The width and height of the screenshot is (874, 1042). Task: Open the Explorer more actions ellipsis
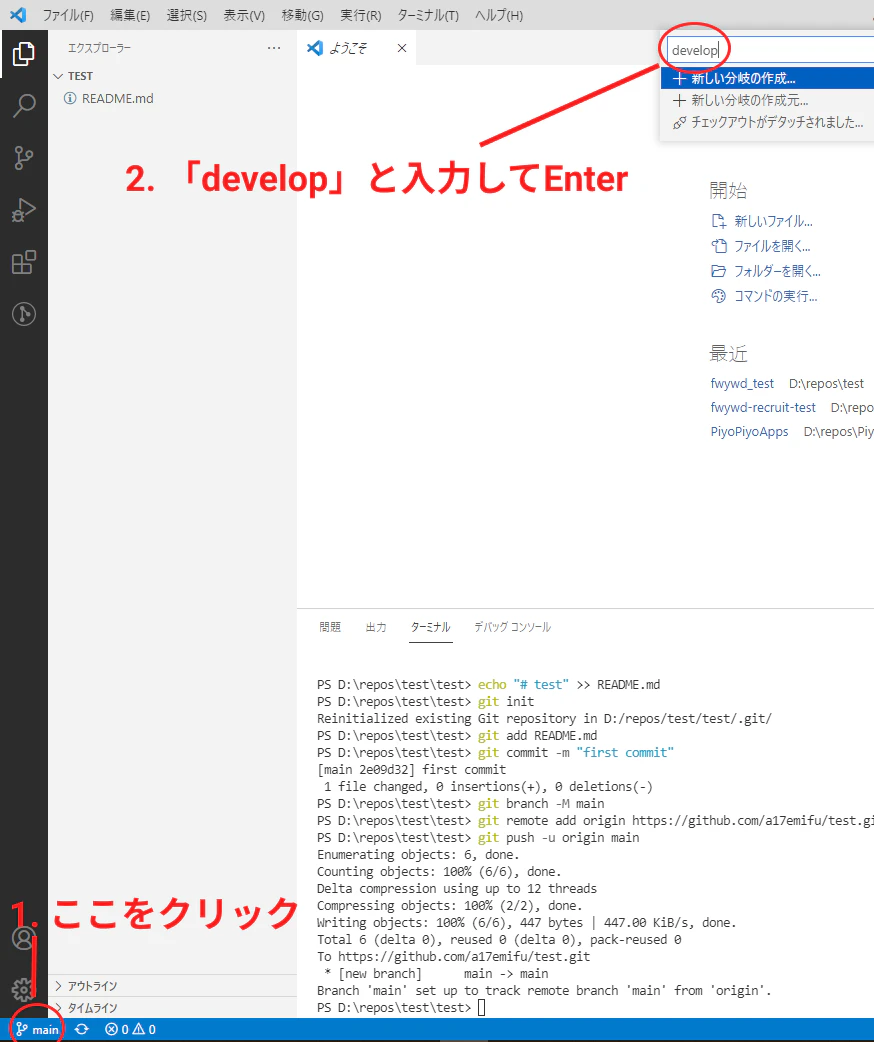(274, 48)
